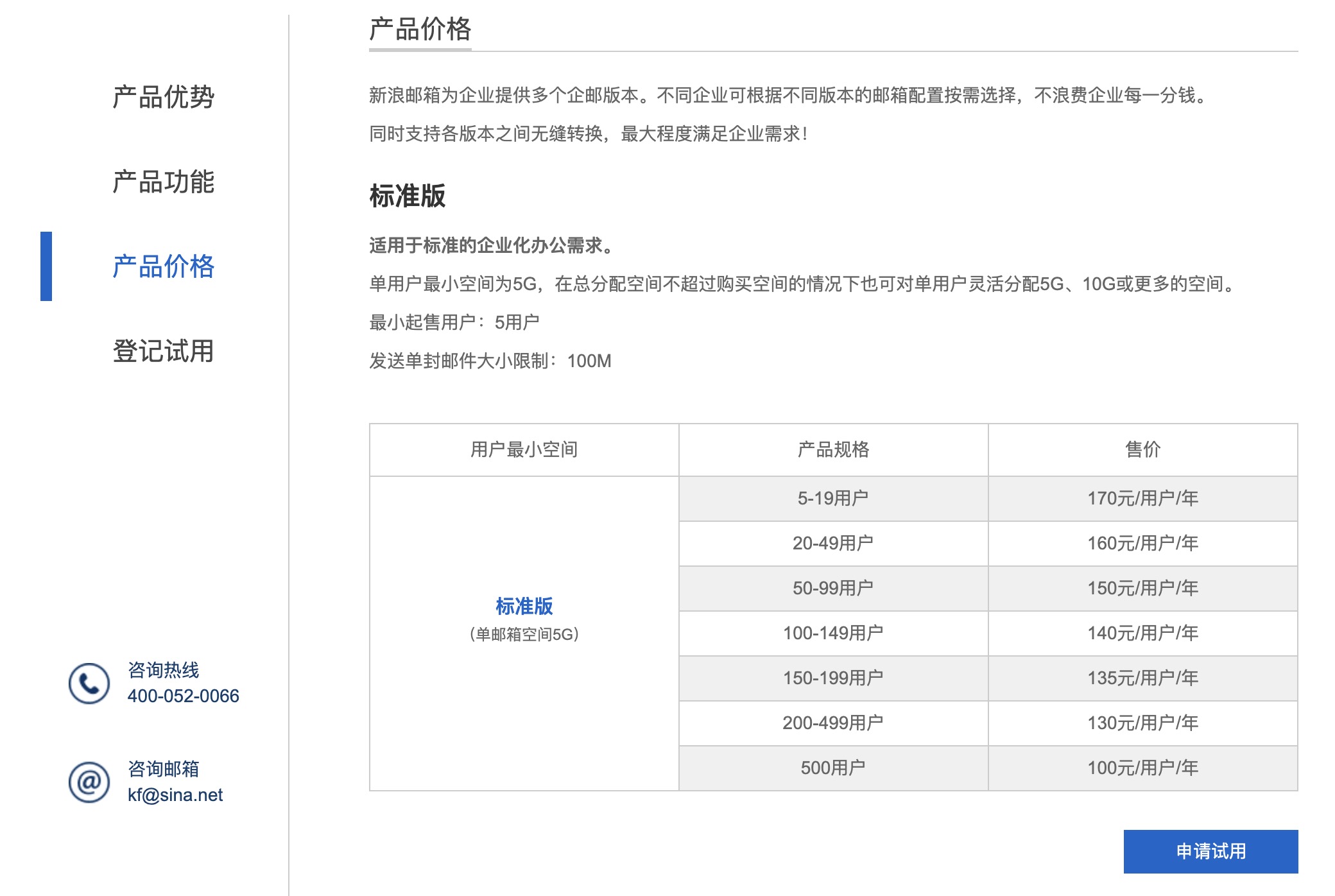Click the 100-149用户 cell
The height and width of the screenshot is (896, 1335).
833,633
